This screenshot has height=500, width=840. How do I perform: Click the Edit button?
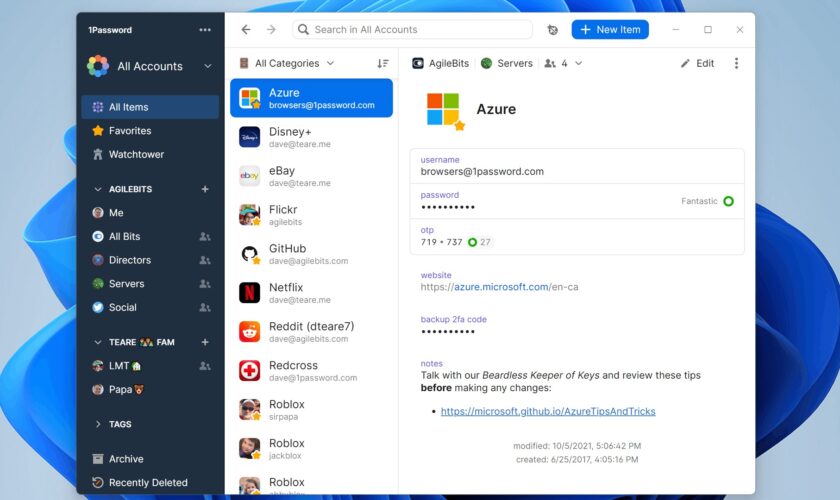point(697,63)
